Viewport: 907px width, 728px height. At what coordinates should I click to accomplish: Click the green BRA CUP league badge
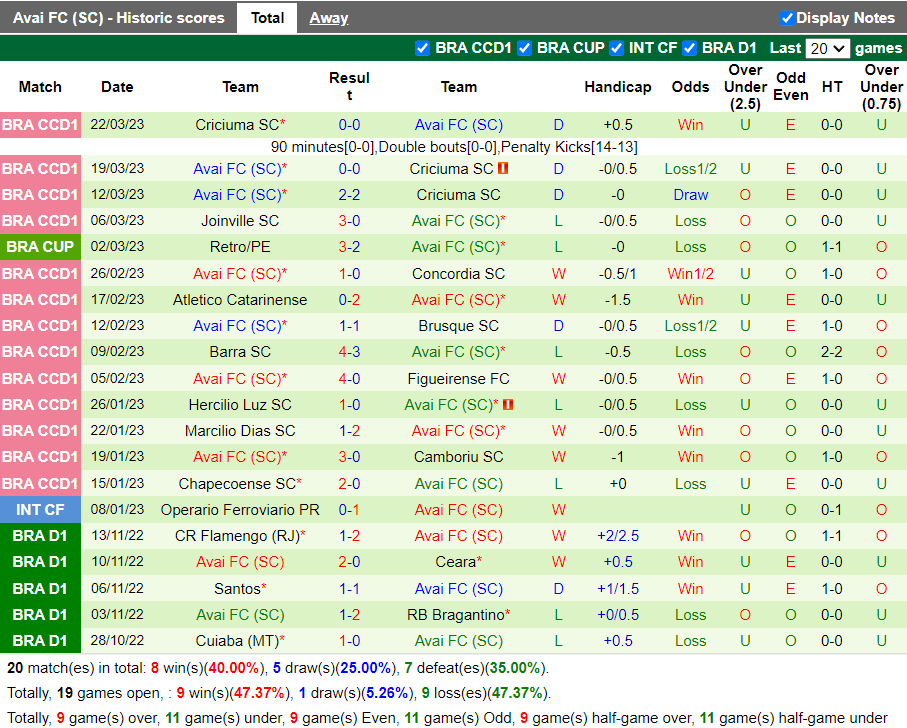point(40,247)
